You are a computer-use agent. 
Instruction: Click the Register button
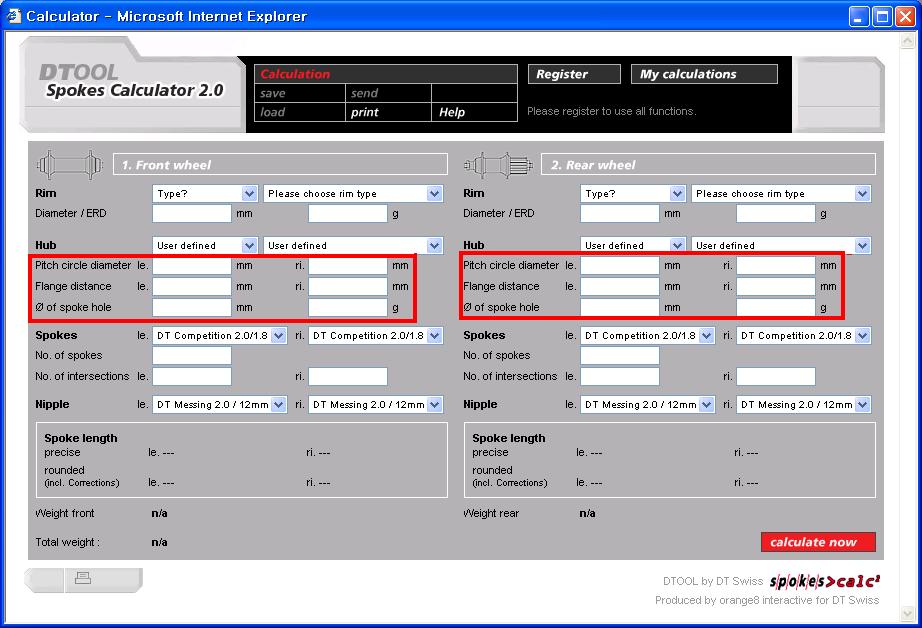[574, 74]
